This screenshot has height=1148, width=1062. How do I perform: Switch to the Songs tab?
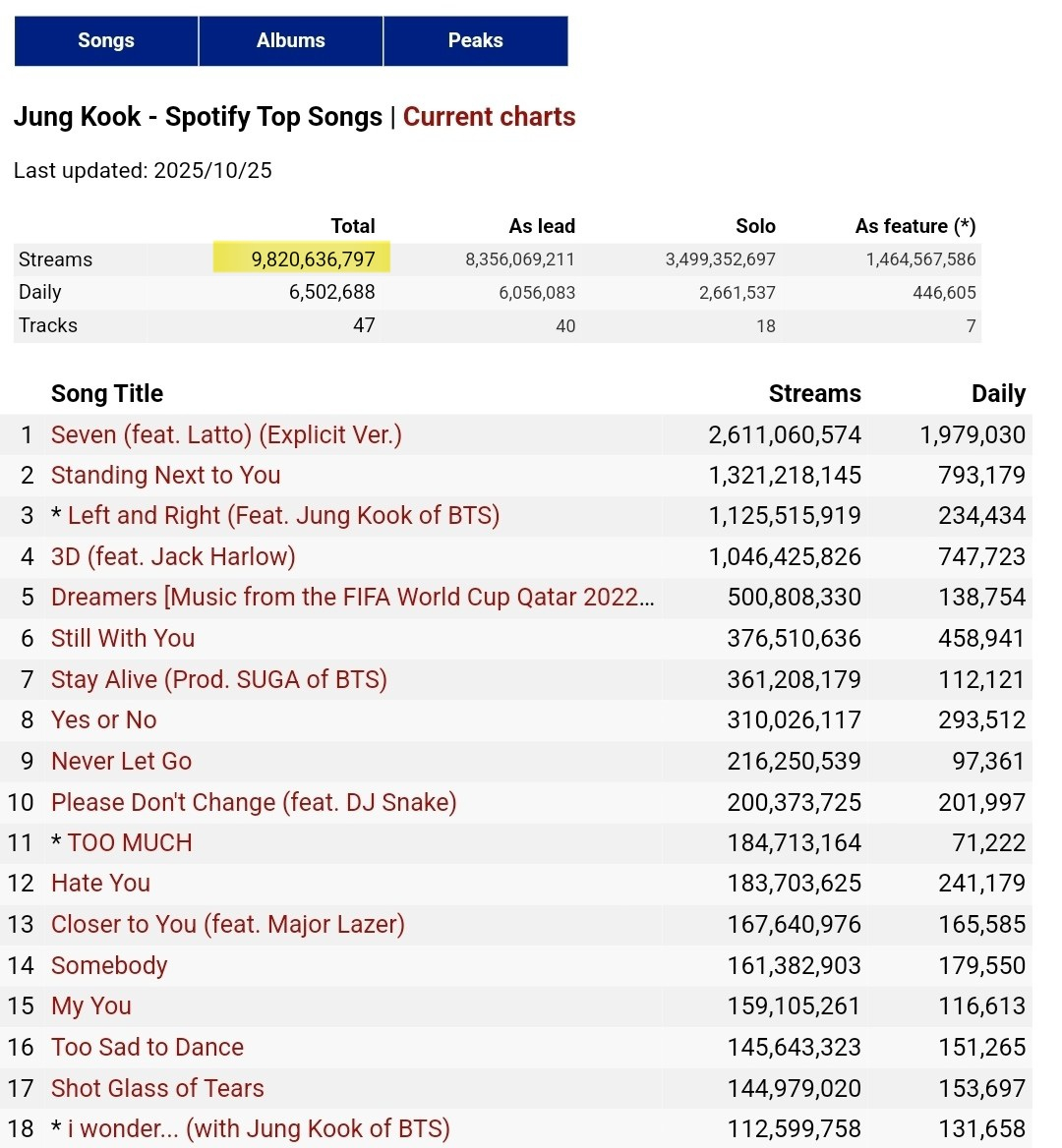pos(106,40)
